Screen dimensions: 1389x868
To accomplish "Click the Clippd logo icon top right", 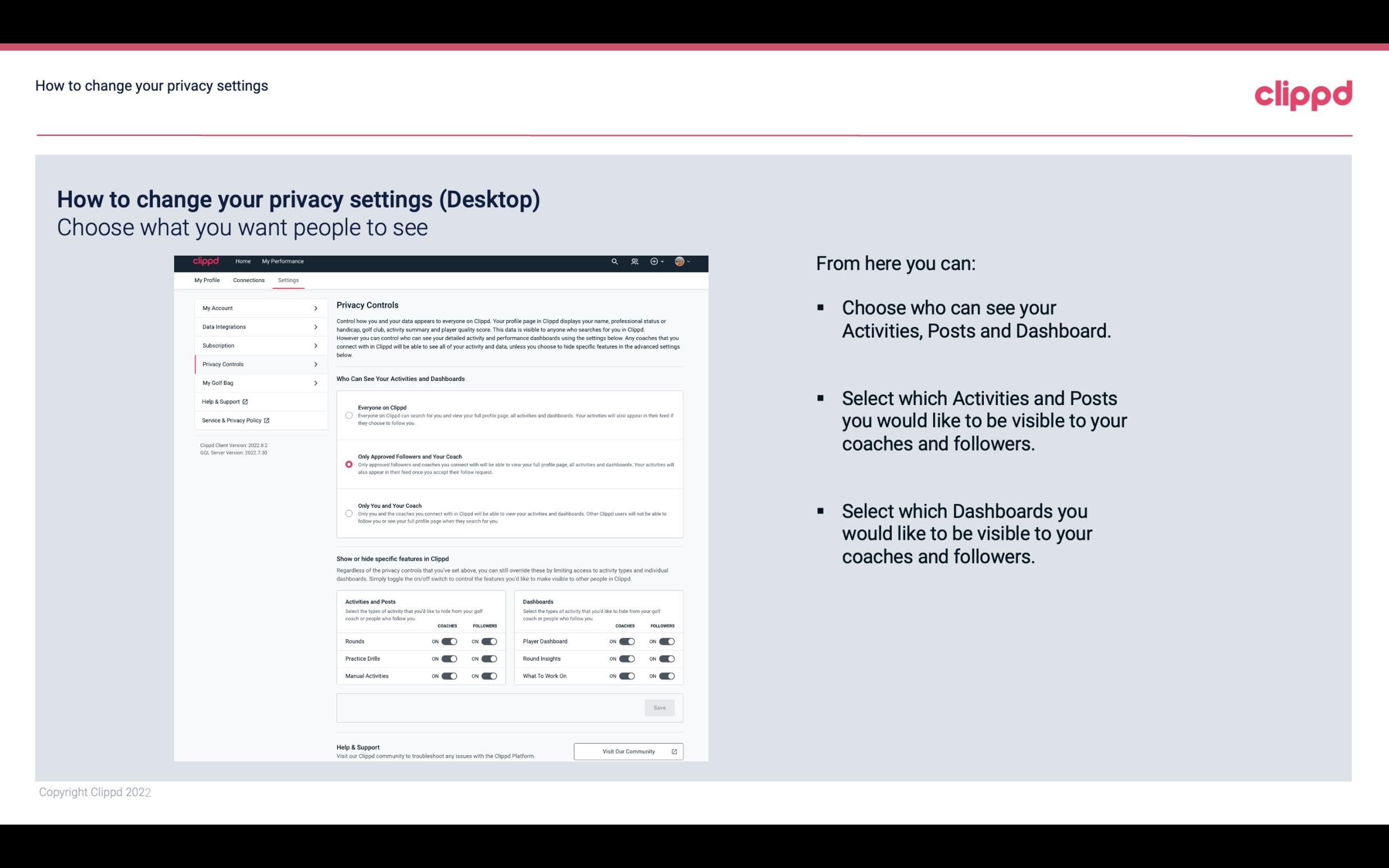I will [x=1303, y=93].
